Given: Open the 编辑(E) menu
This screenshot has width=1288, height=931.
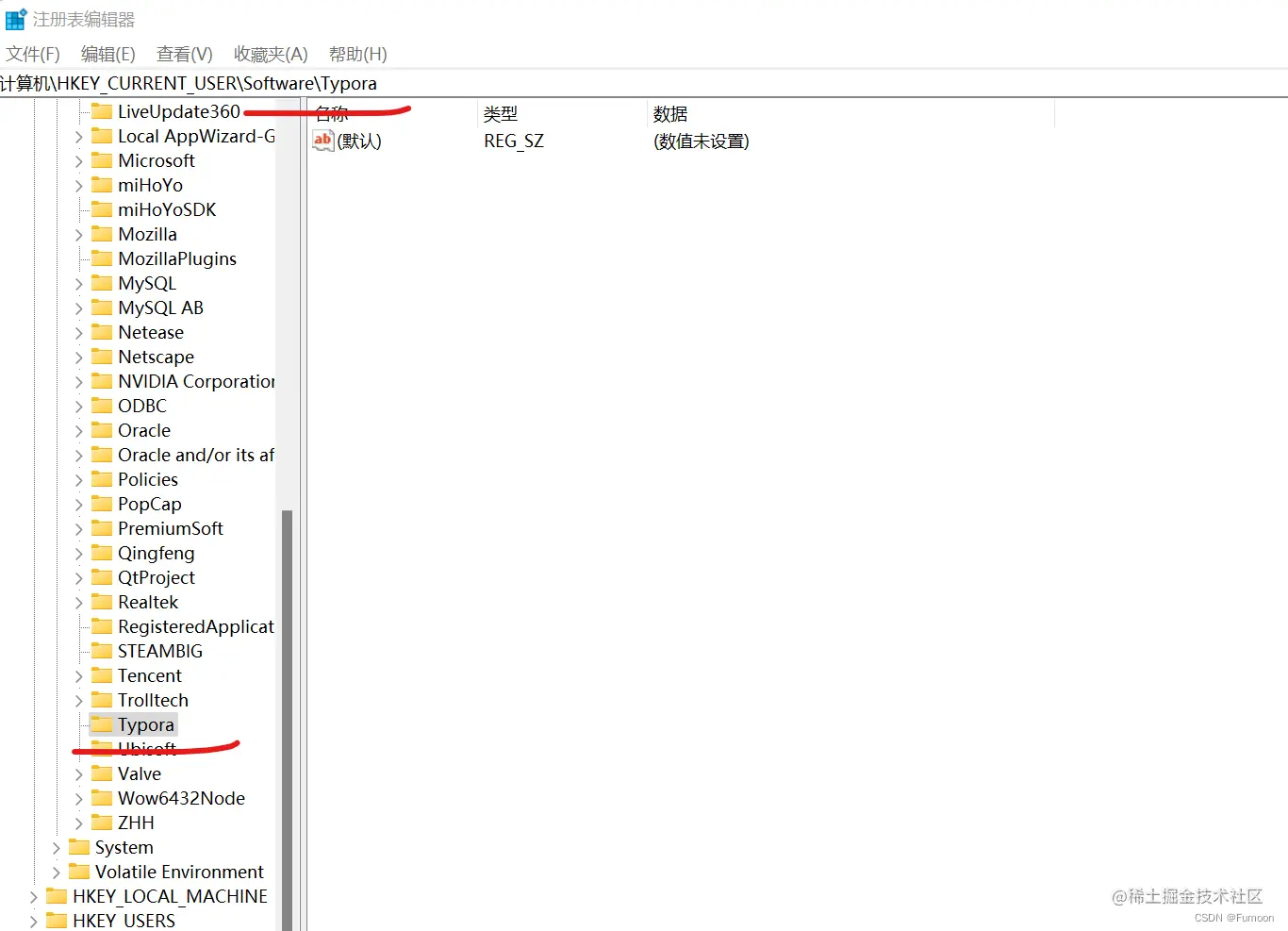Looking at the screenshot, I should 108,54.
